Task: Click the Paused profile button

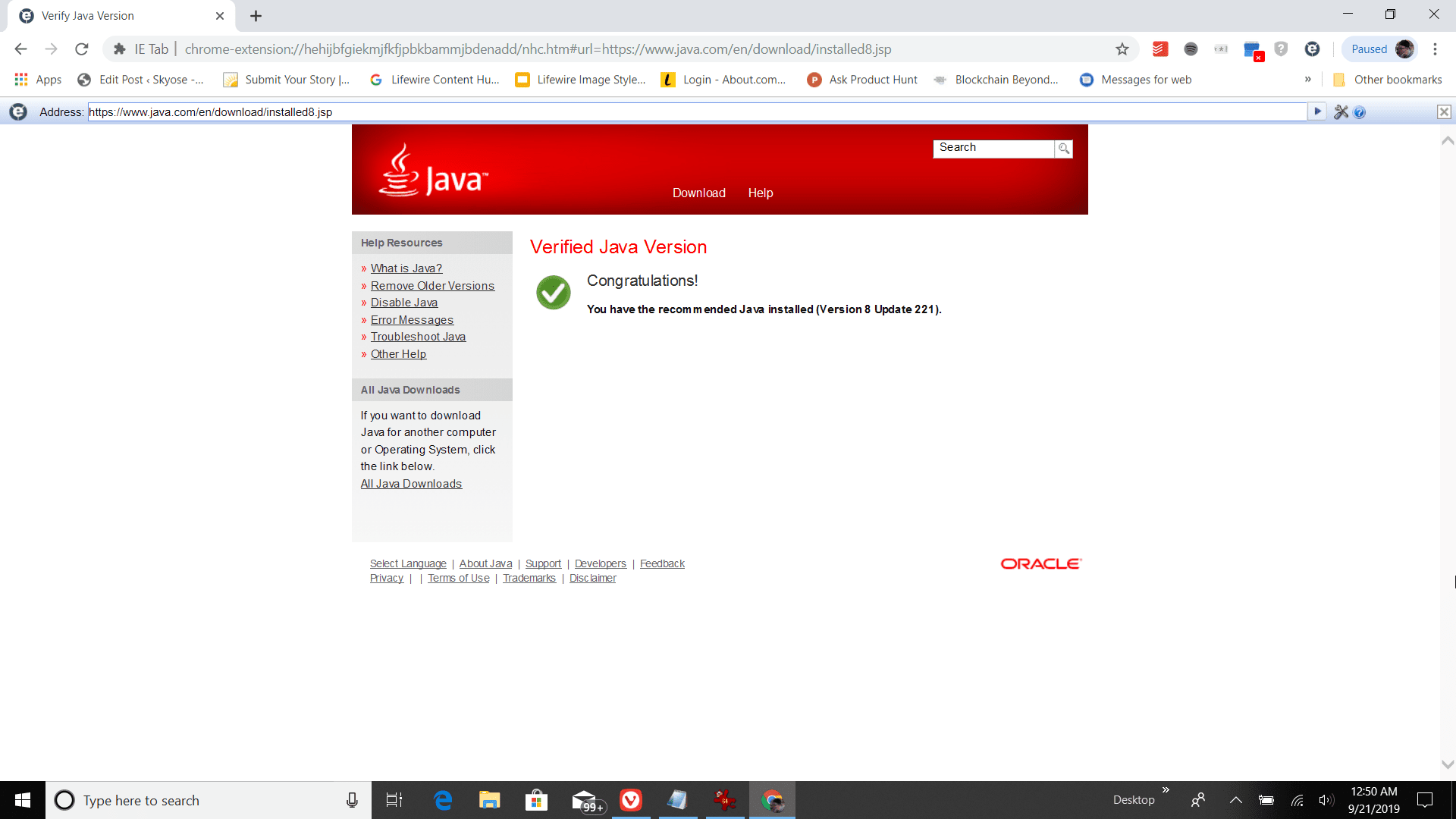Action: tap(1381, 49)
